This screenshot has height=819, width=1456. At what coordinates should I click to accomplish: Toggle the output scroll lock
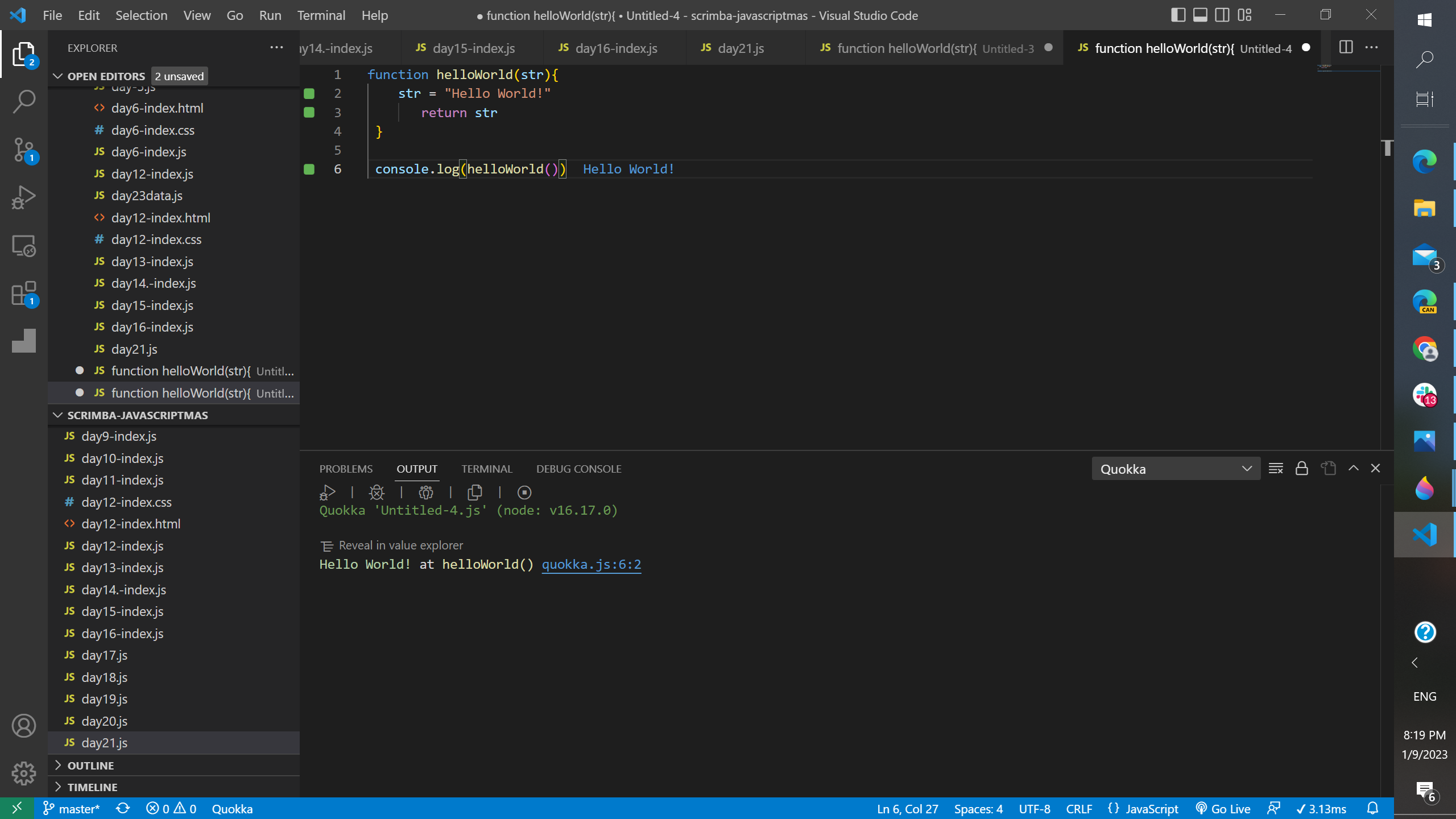coord(1302,469)
